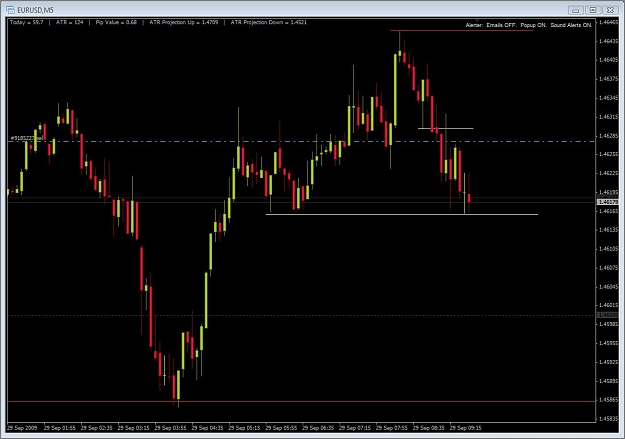
Task: Click the 'Pip Value = 0.68' readout
Action: pos(116,22)
